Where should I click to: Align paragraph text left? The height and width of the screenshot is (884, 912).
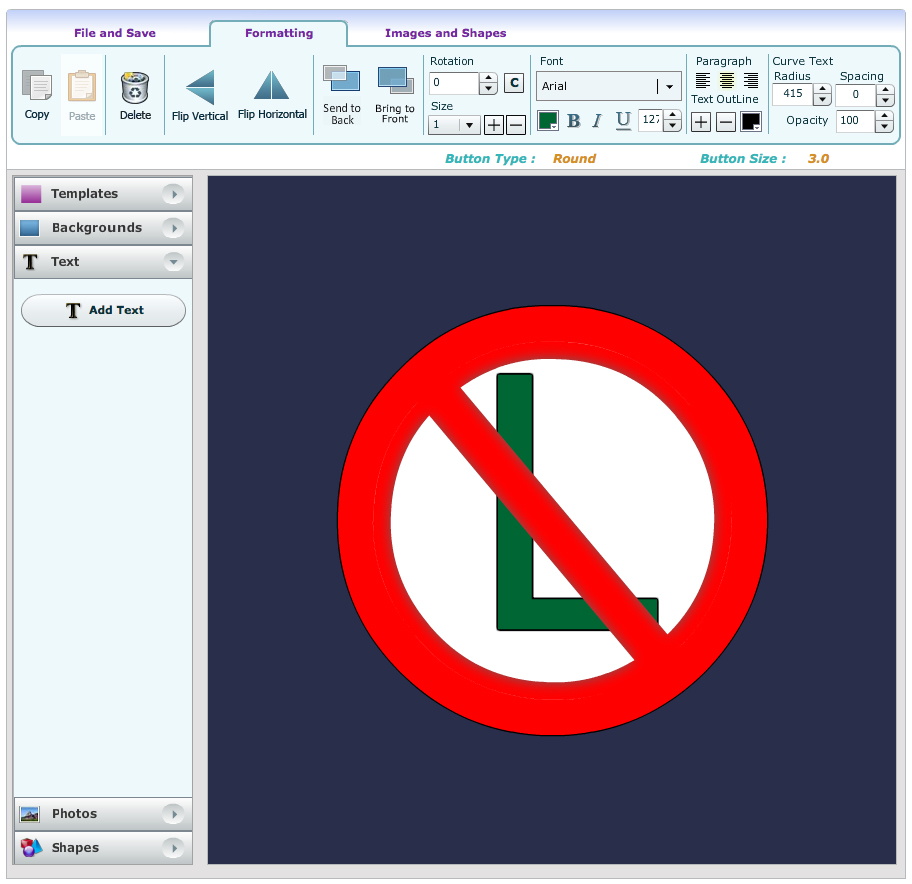[x=703, y=80]
